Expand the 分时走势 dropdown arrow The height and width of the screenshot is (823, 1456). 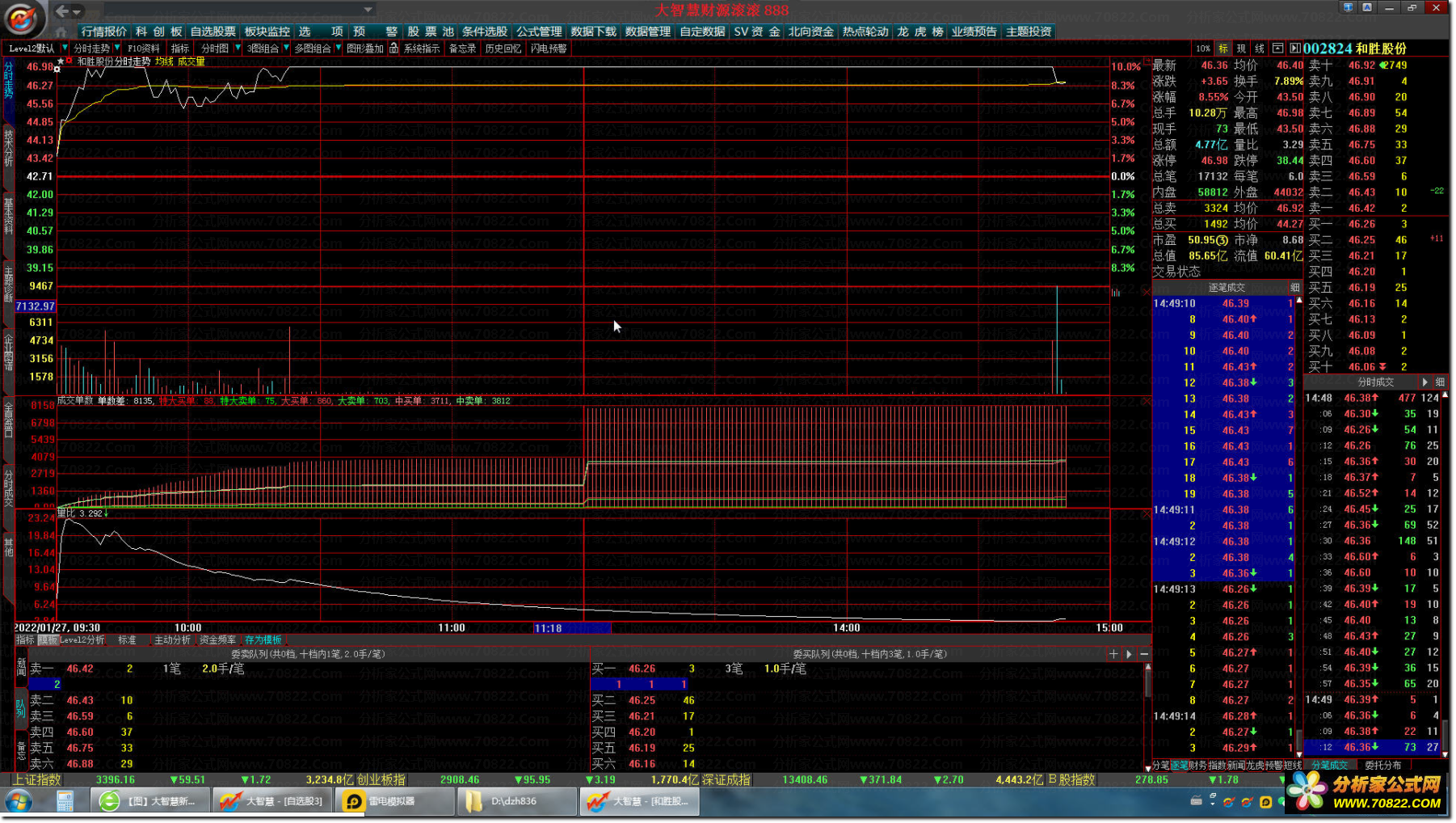pos(117,49)
